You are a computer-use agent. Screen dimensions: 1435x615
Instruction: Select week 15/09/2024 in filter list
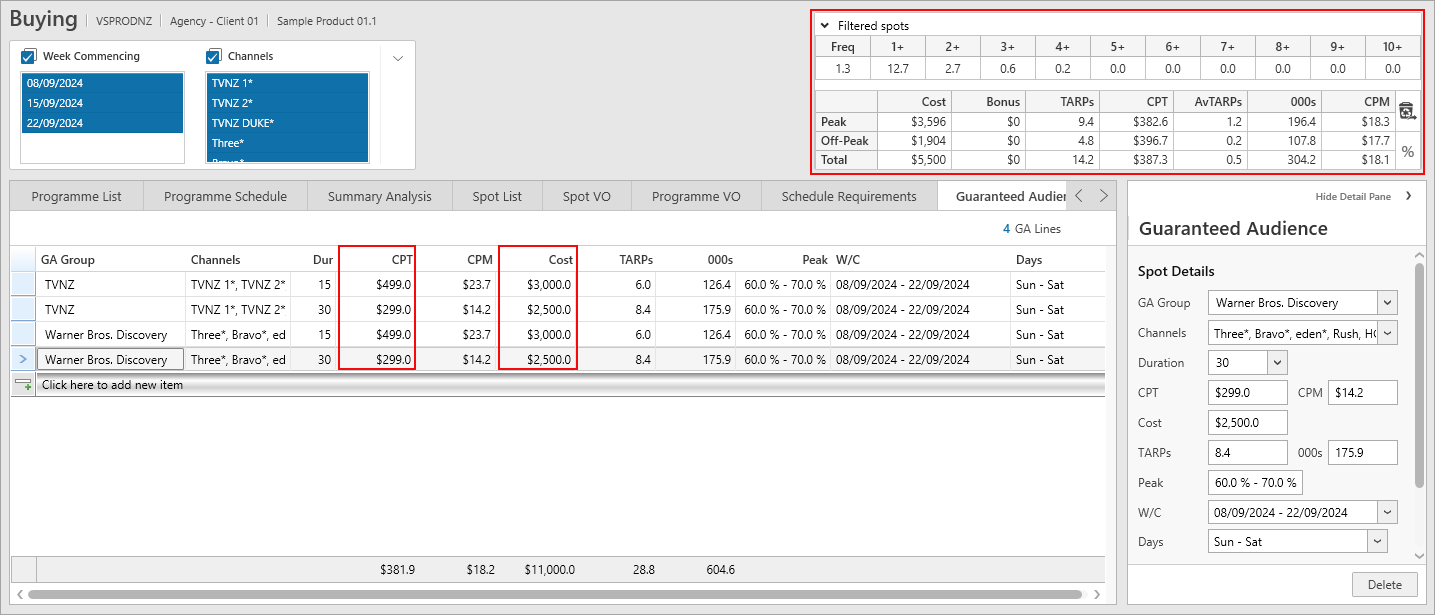click(102, 103)
